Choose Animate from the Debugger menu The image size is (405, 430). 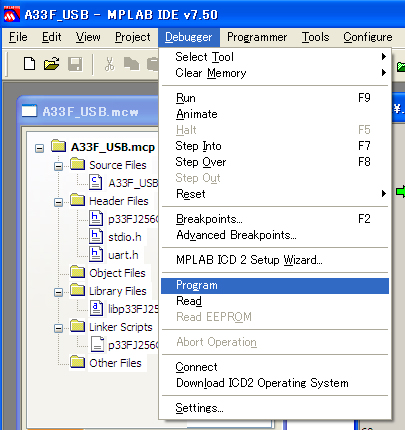pos(275,114)
